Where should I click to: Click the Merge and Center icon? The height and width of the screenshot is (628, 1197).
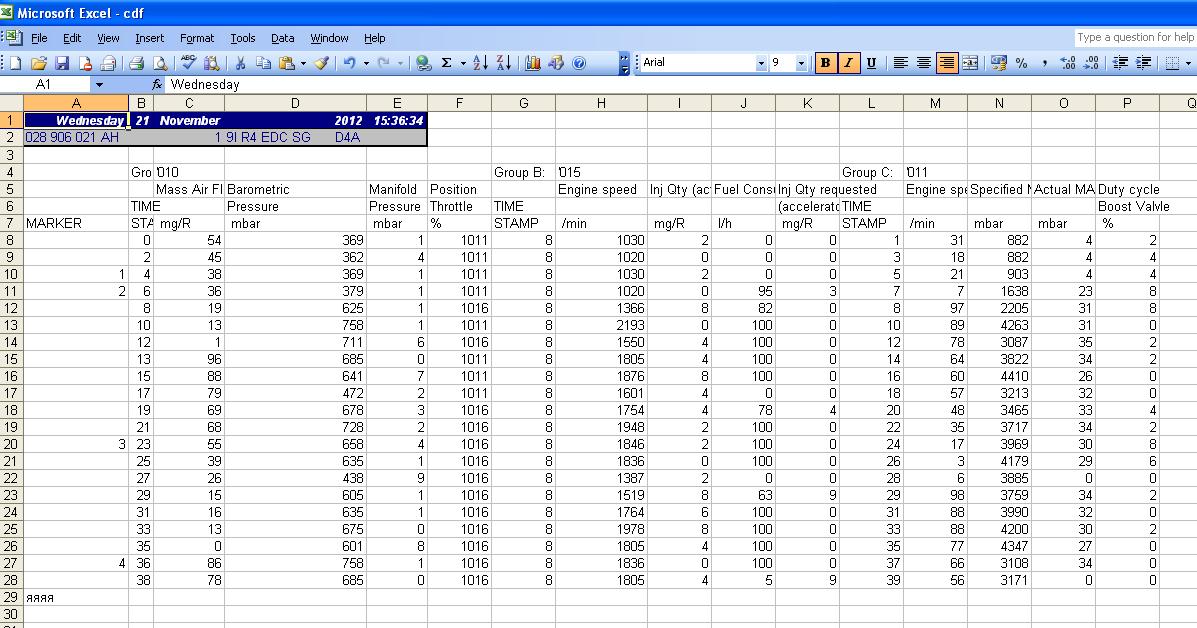pos(969,63)
